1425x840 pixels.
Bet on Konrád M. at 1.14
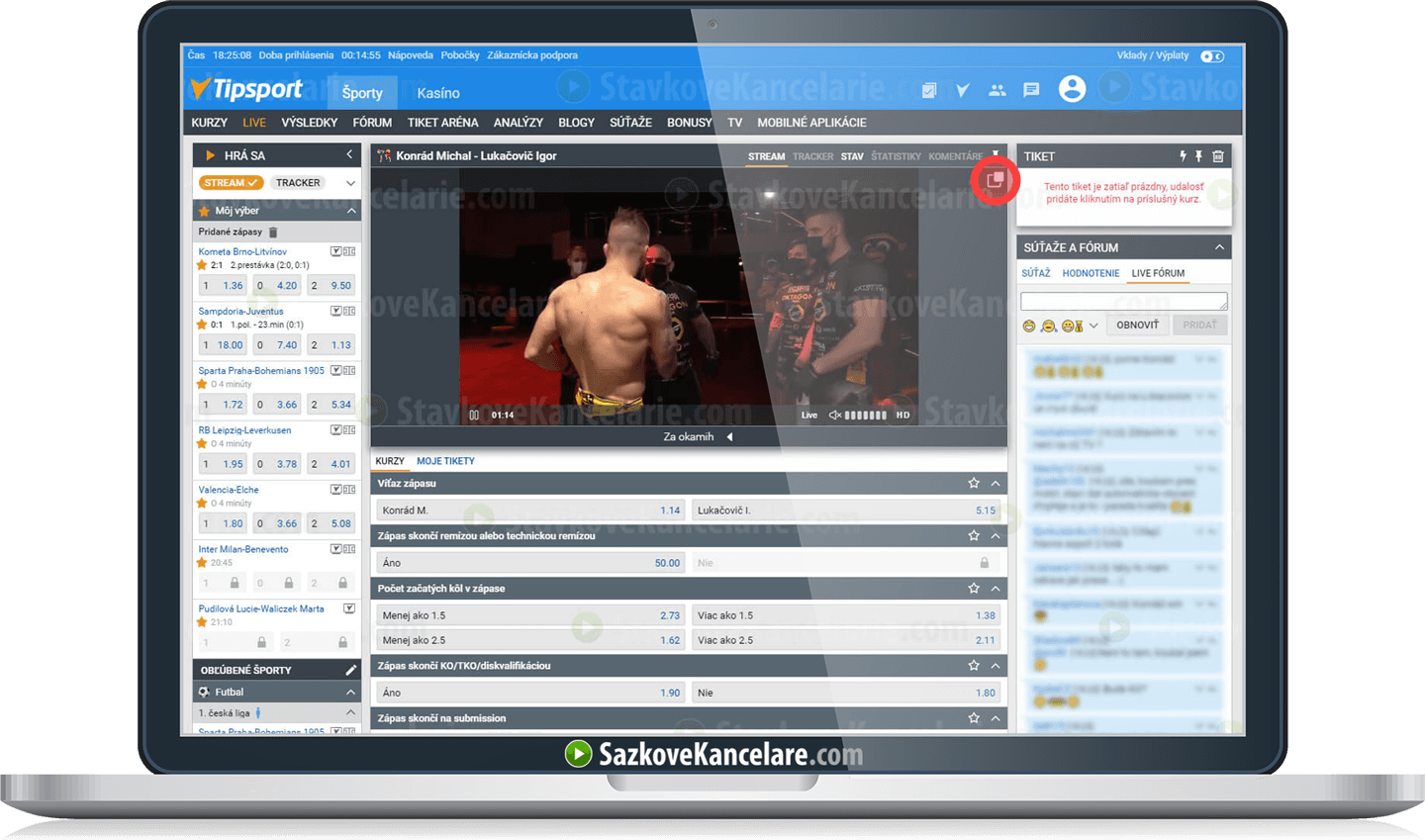(531, 511)
